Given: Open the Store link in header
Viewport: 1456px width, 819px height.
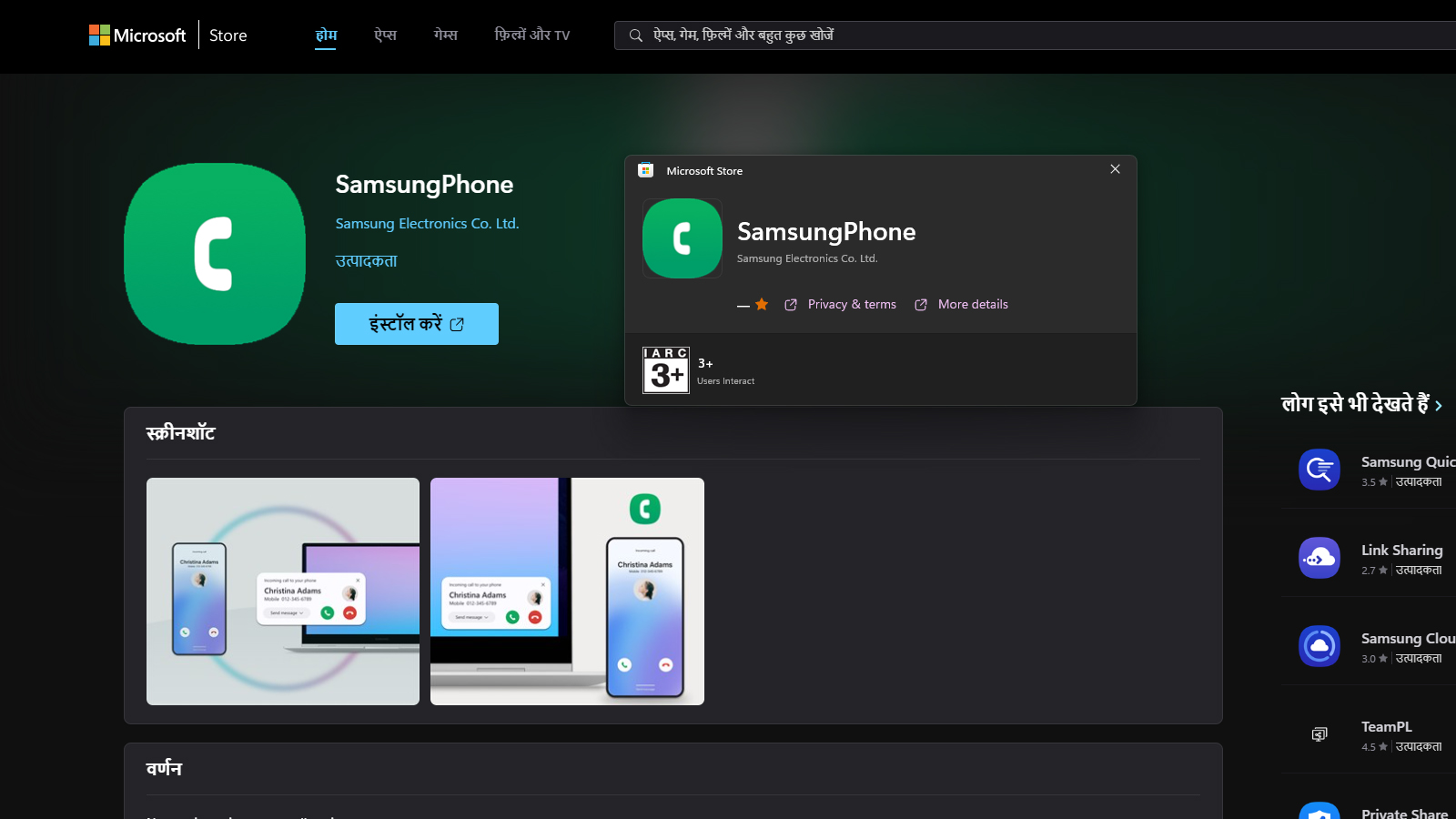Looking at the screenshot, I should pyautogui.click(x=228, y=35).
